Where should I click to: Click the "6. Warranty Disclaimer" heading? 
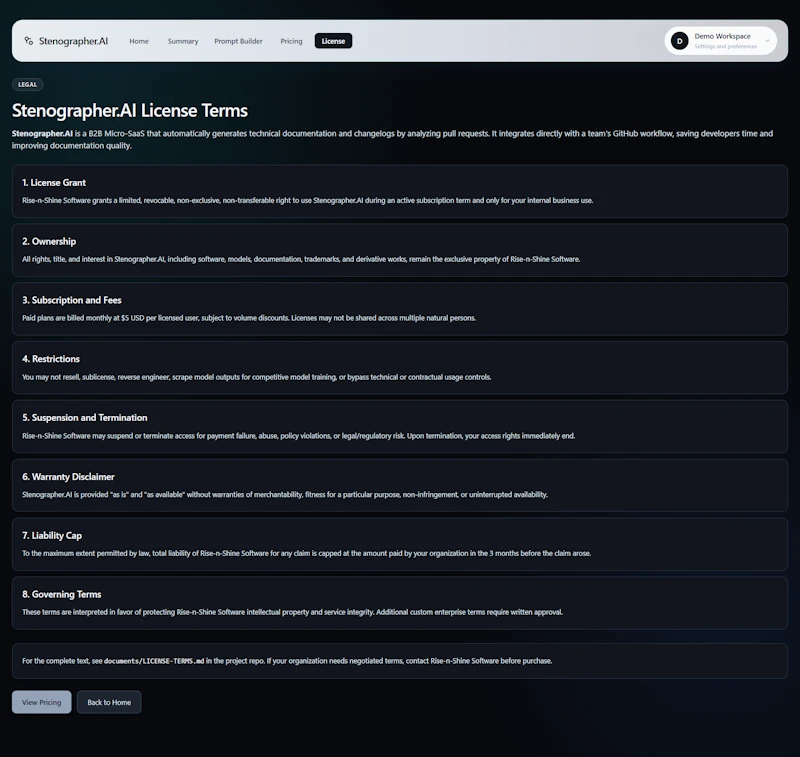(x=68, y=476)
